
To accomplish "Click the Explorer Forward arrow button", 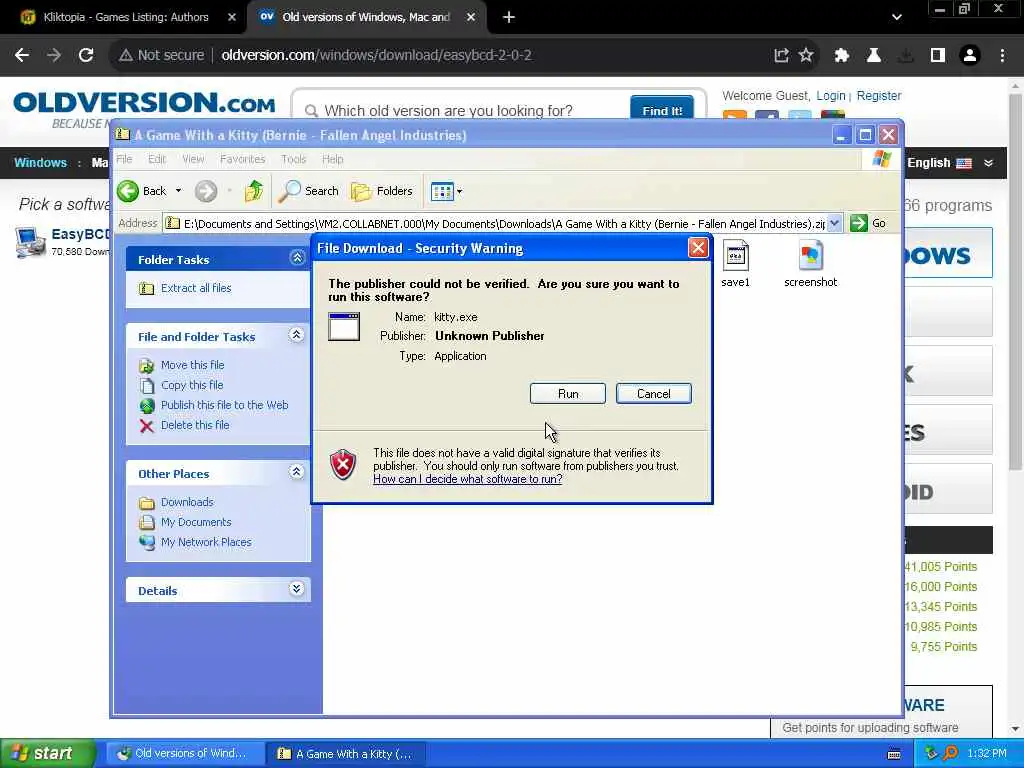I will [x=206, y=191].
